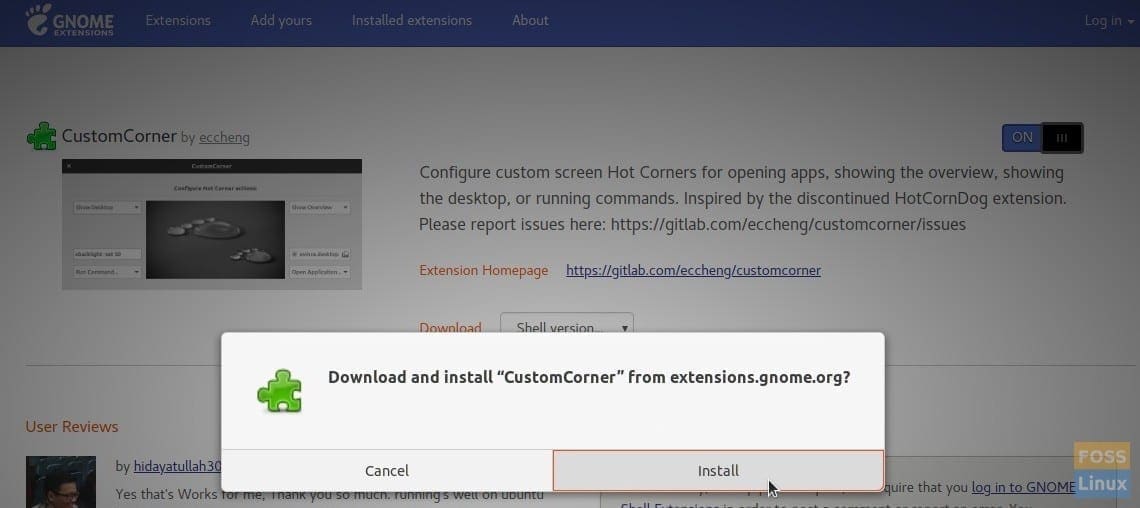Viewport: 1140px width, 508px height.
Task: Open the About page
Action: (x=530, y=20)
